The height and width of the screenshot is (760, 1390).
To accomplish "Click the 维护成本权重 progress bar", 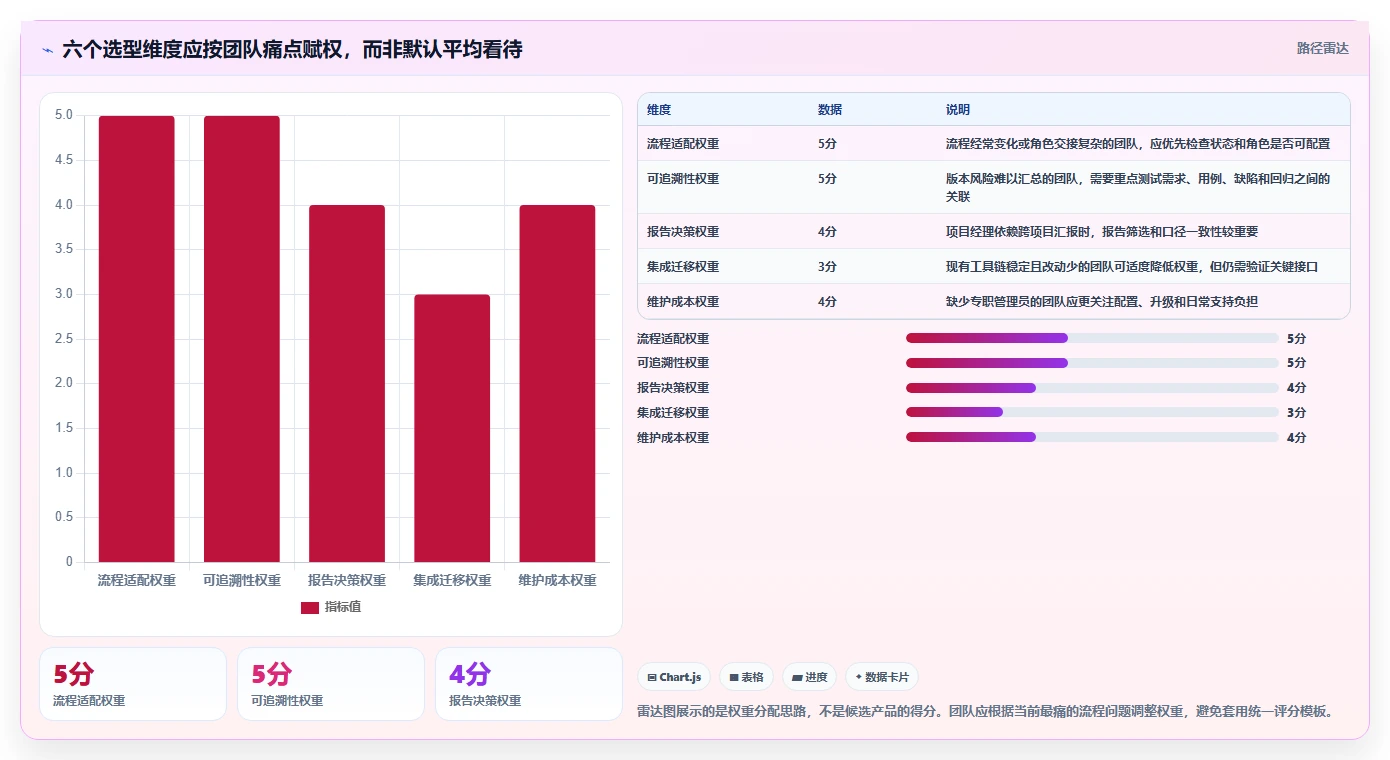I will [1092, 437].
